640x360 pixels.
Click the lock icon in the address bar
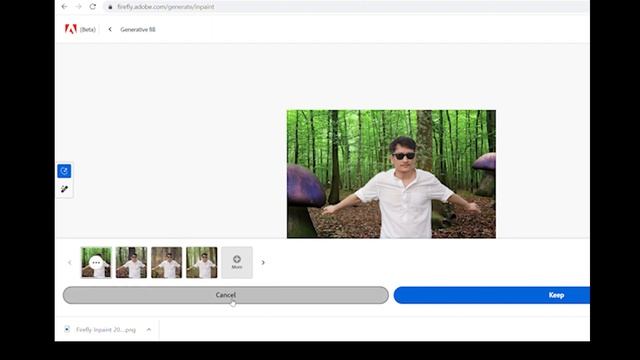[110, 7]
